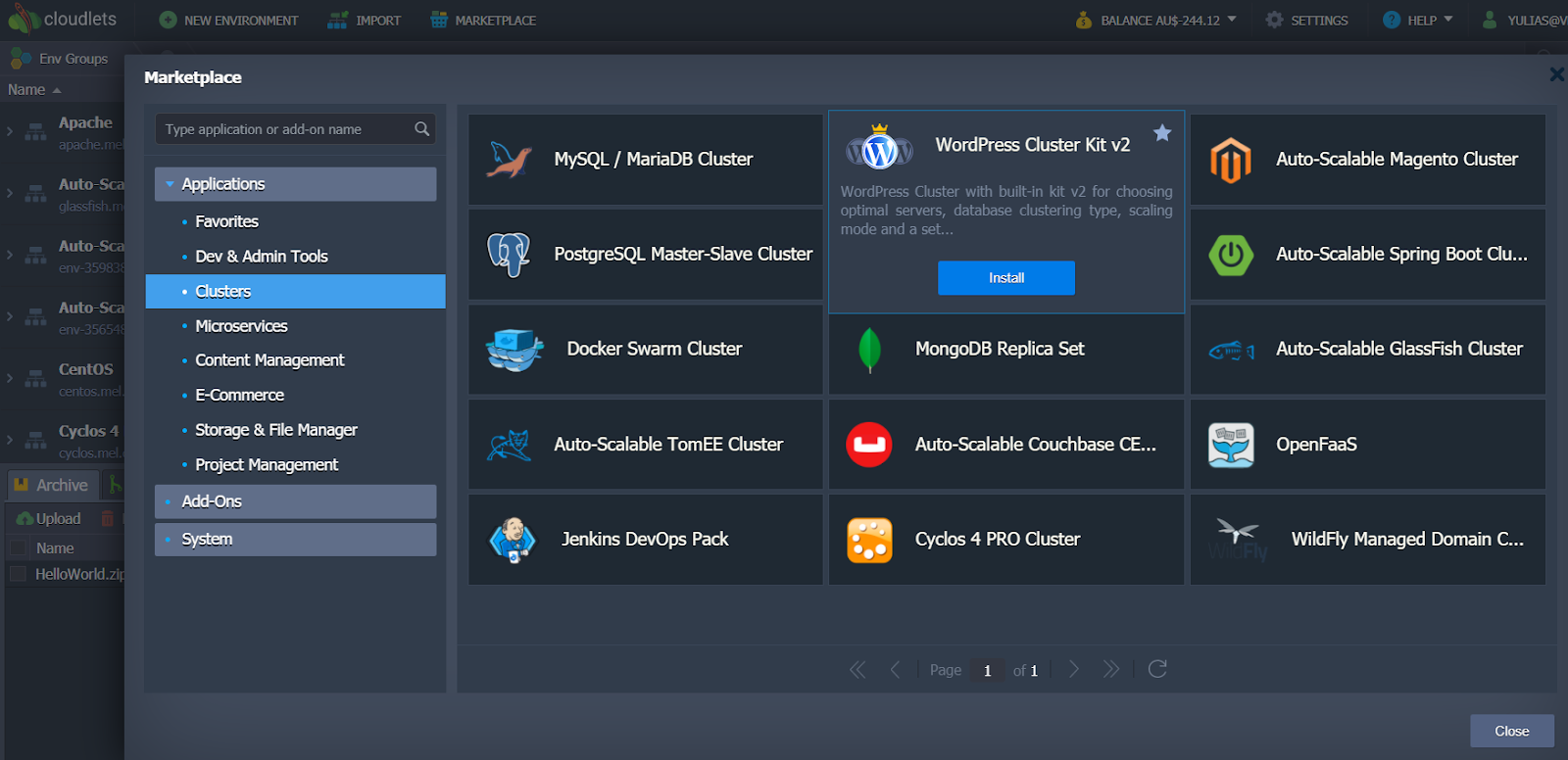Click the Env Groups icon
This screenshot has width=1568, height=760.
21,59
